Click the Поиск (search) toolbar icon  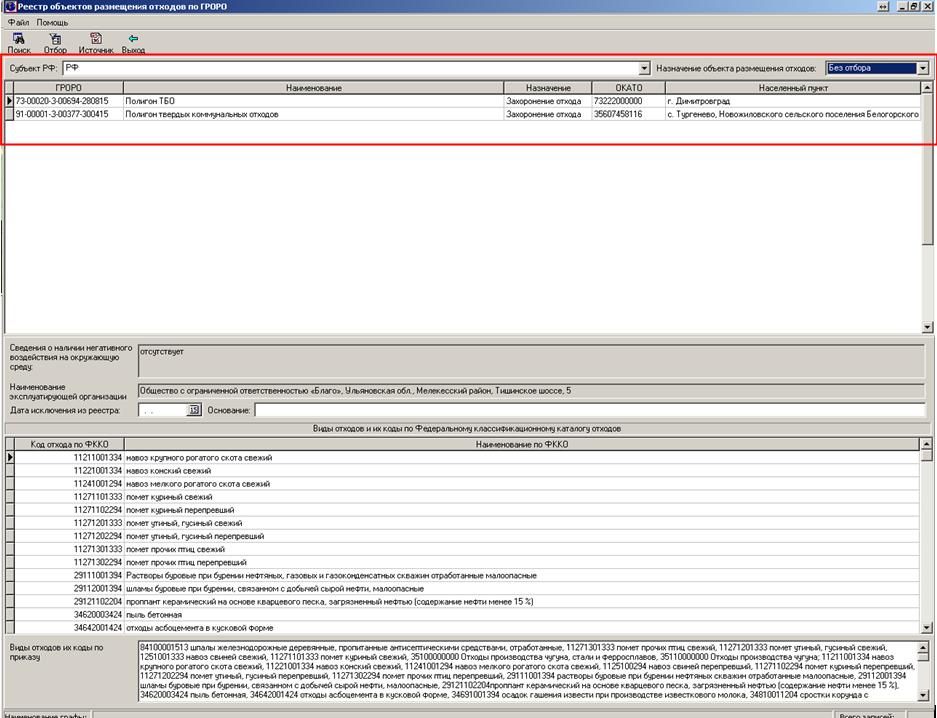[x=19, y=41]
